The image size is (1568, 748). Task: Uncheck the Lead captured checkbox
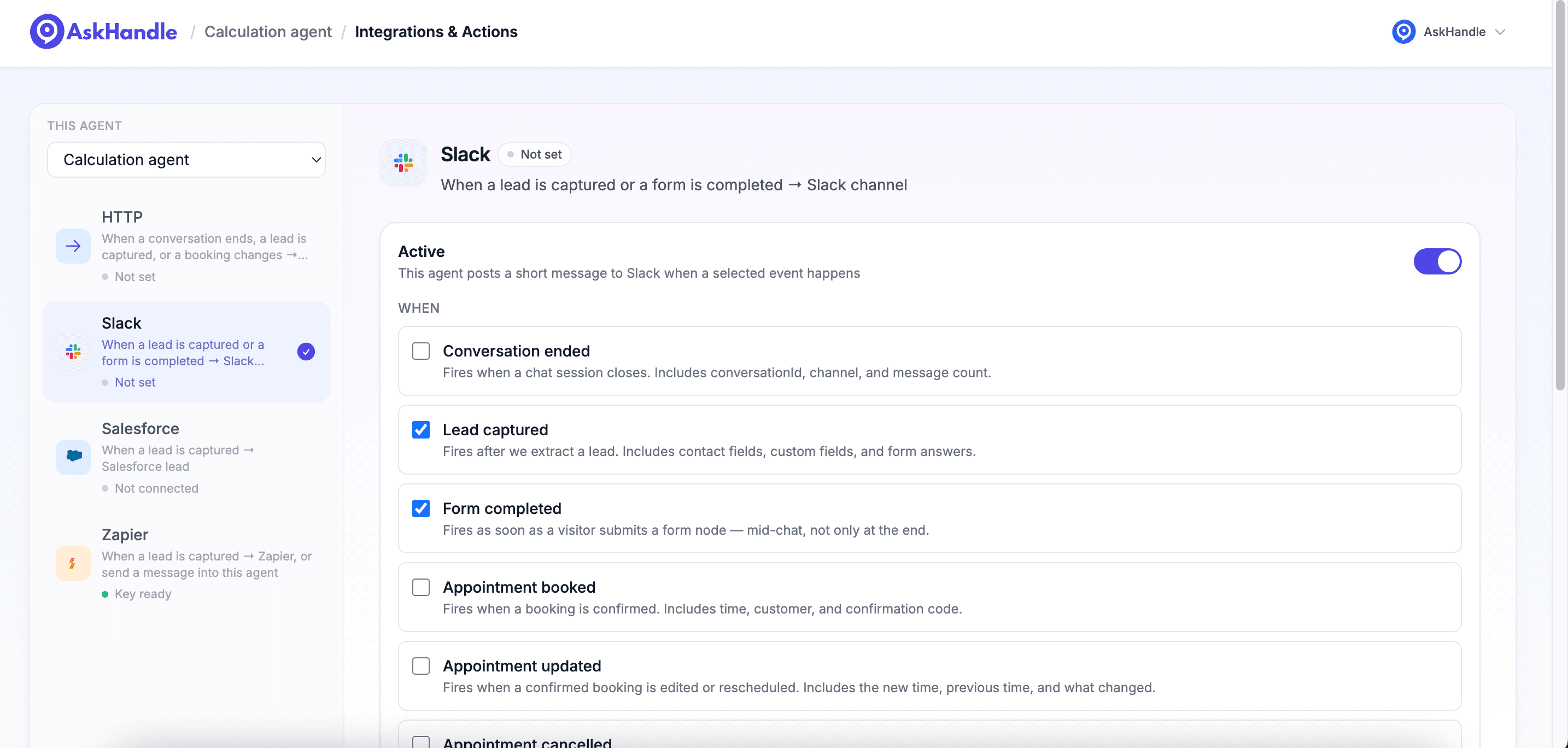pos(420,430)
